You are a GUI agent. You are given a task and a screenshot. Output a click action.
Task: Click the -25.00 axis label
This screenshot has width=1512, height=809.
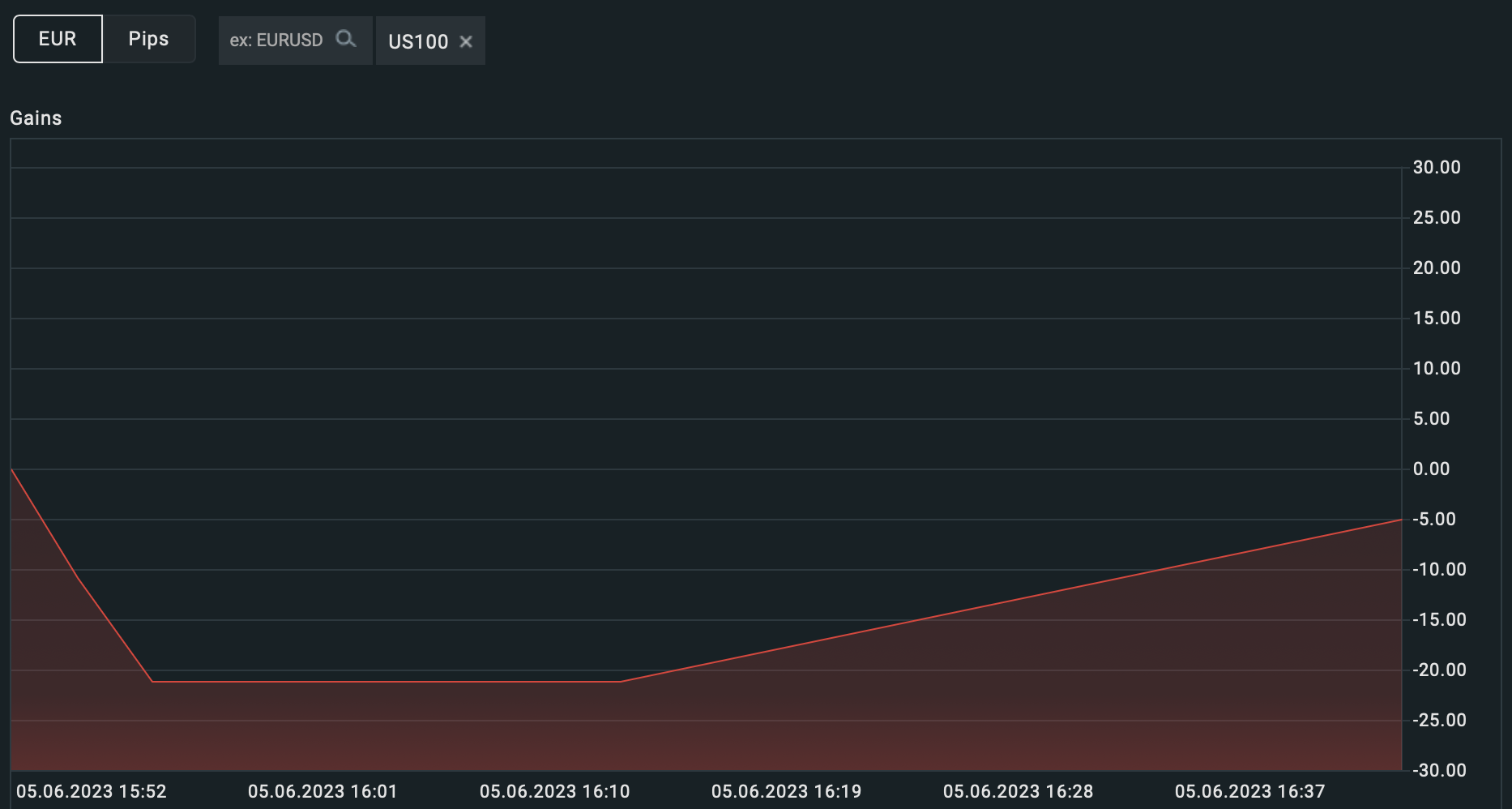point(1439,721)
